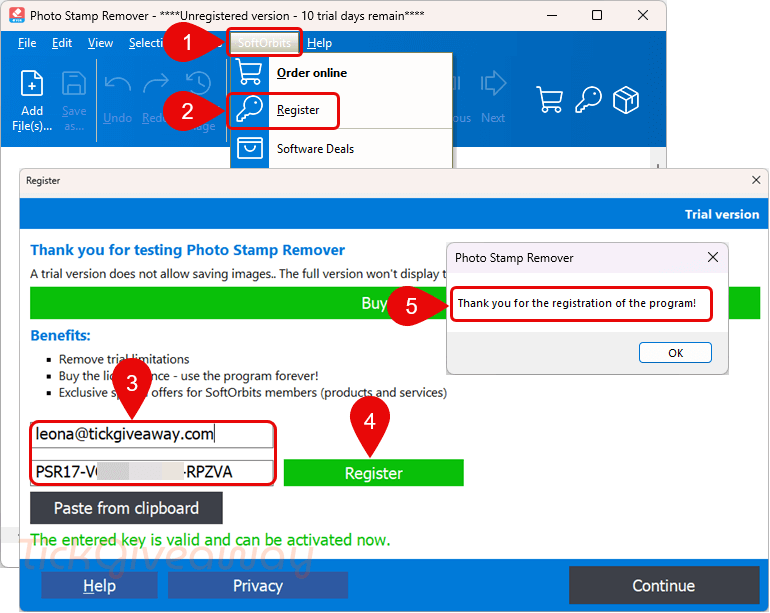
Task: Click the Next arrow toolbar icon
Action: click(493, 84)
